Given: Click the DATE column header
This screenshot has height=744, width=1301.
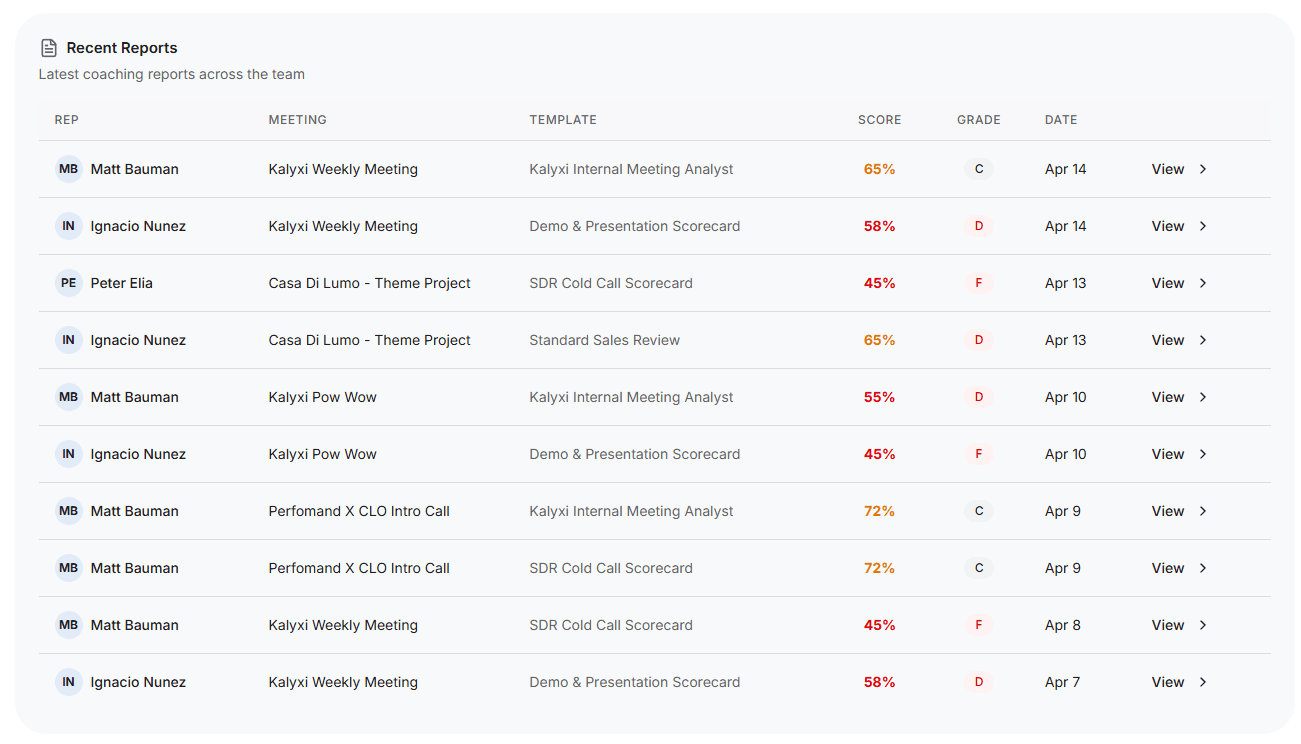Looking at the screenshot, I should click(x=1061, y=119).
